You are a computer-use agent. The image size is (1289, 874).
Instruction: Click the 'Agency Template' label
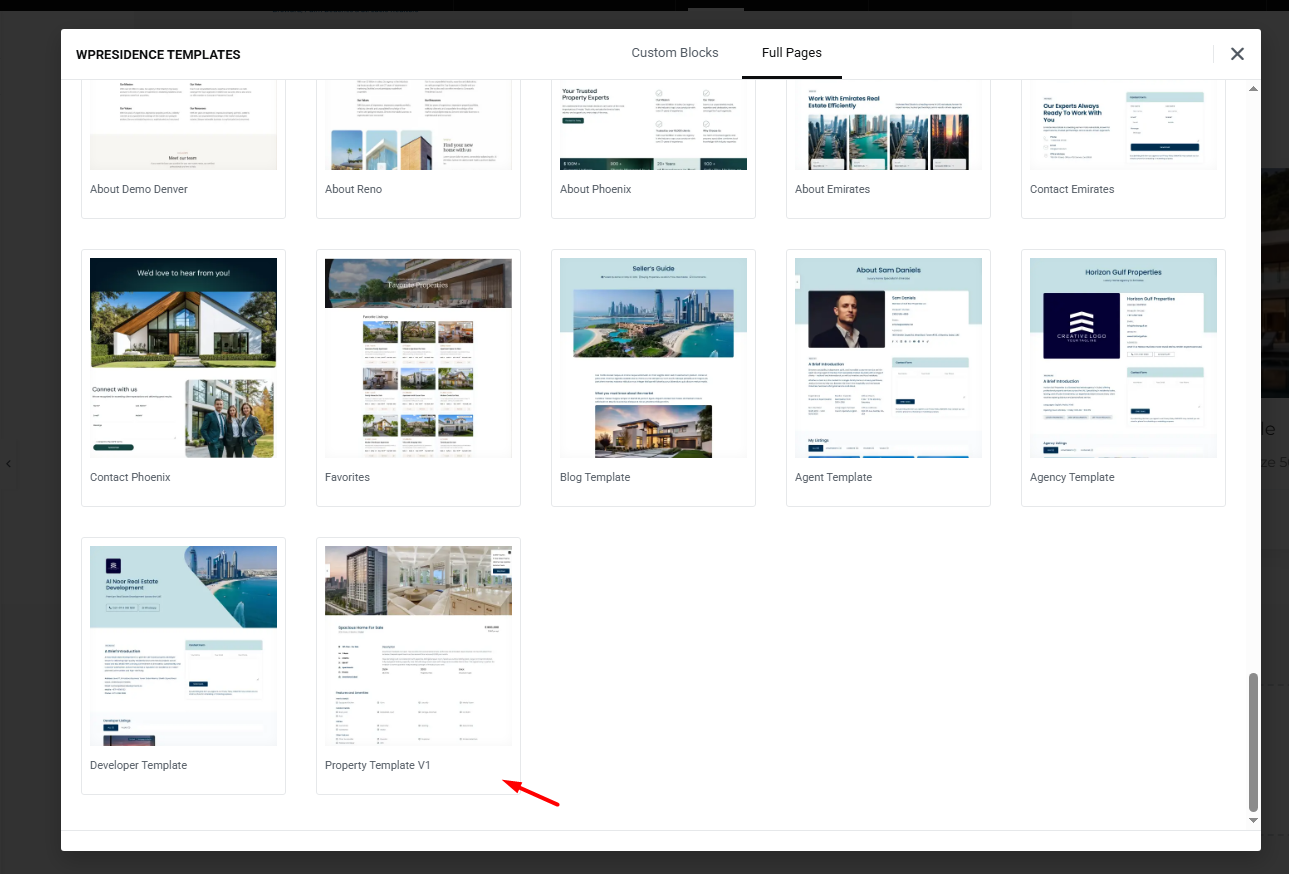[x=1072, y=477]
